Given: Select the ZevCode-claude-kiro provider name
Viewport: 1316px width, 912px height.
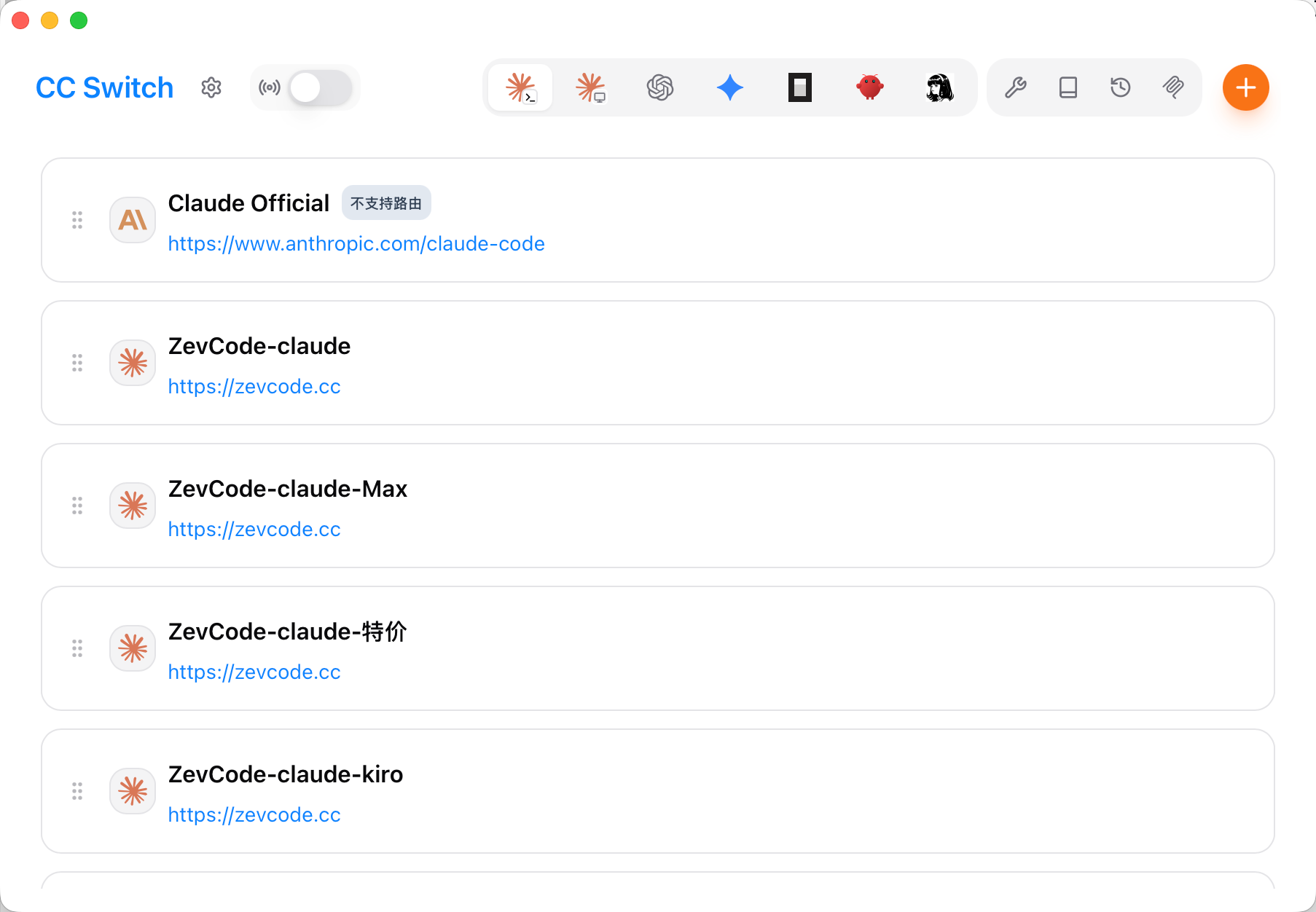Looking at the screenshot, I should (x=286, y=774).
